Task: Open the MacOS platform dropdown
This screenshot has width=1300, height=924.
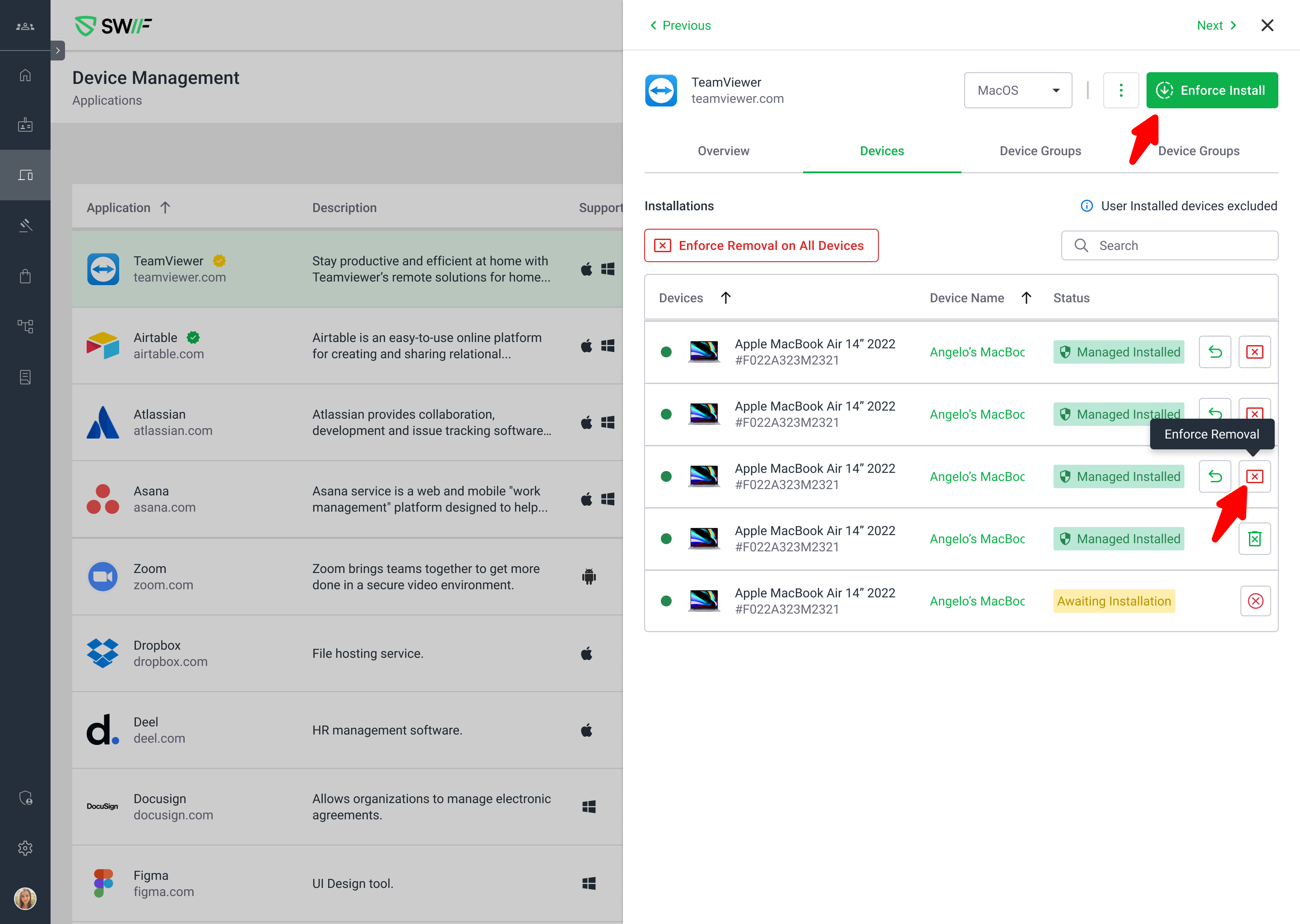Action: click(x=1018, y=91)
